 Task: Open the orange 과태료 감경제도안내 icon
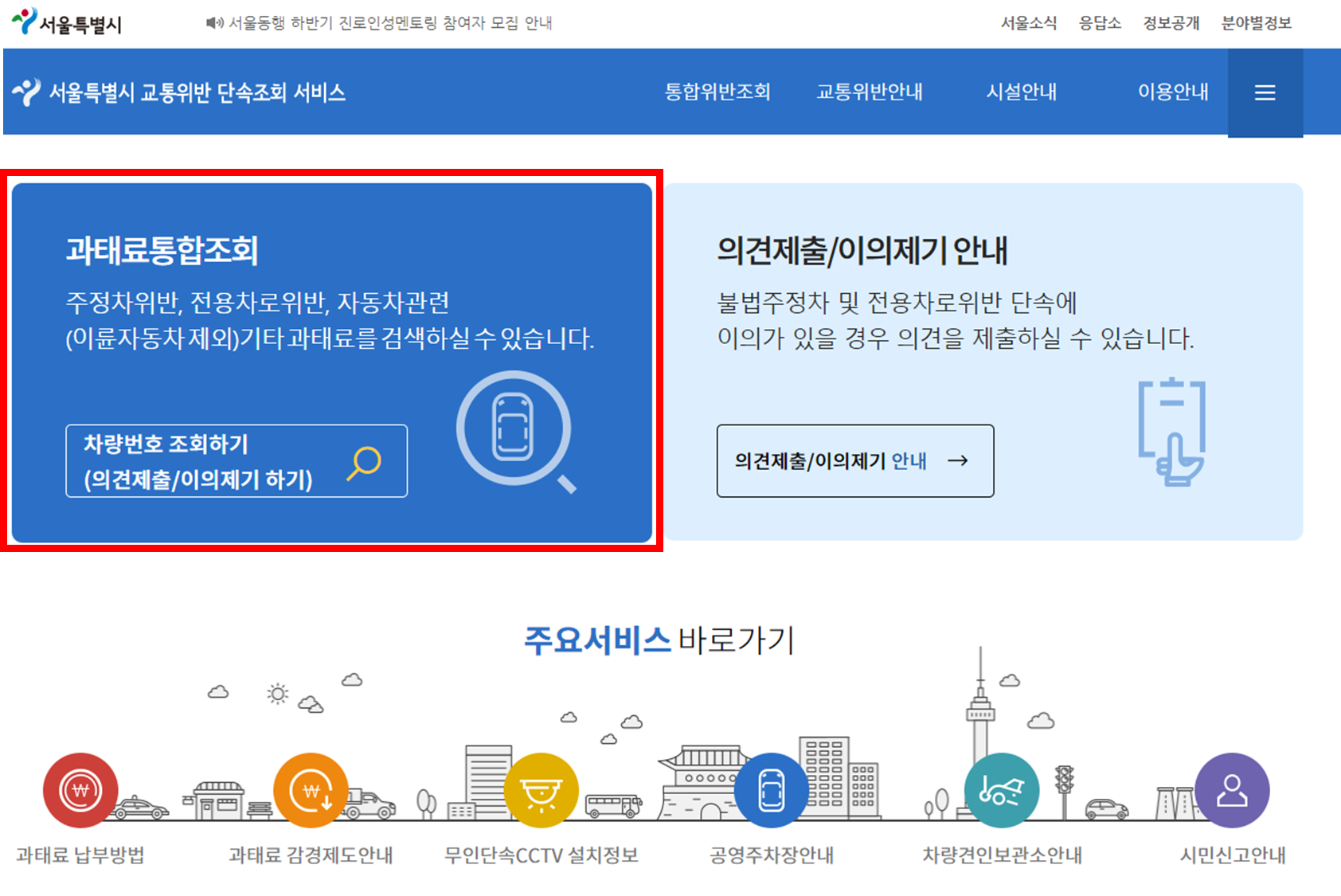click(x=311, y=791)
